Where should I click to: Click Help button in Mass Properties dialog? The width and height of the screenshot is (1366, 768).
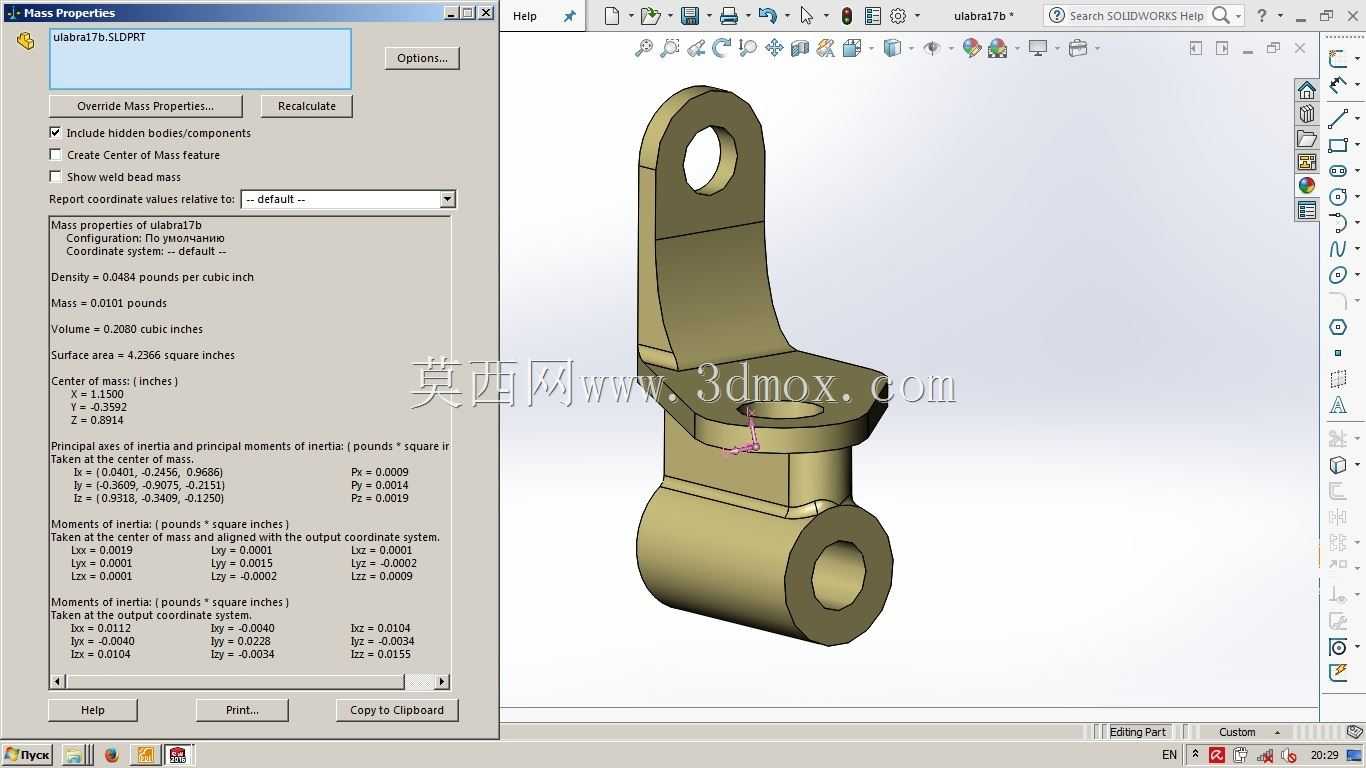[92, 710]
